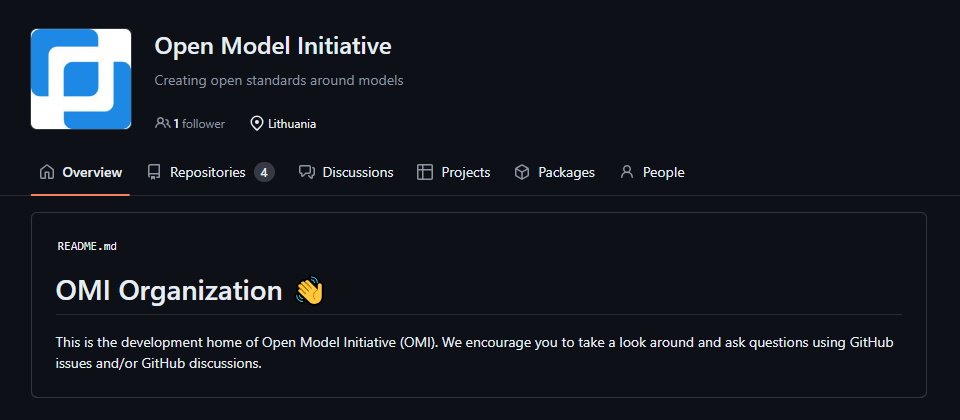Click the README.md file label
The image size is (960, 420).
point(87,246)
